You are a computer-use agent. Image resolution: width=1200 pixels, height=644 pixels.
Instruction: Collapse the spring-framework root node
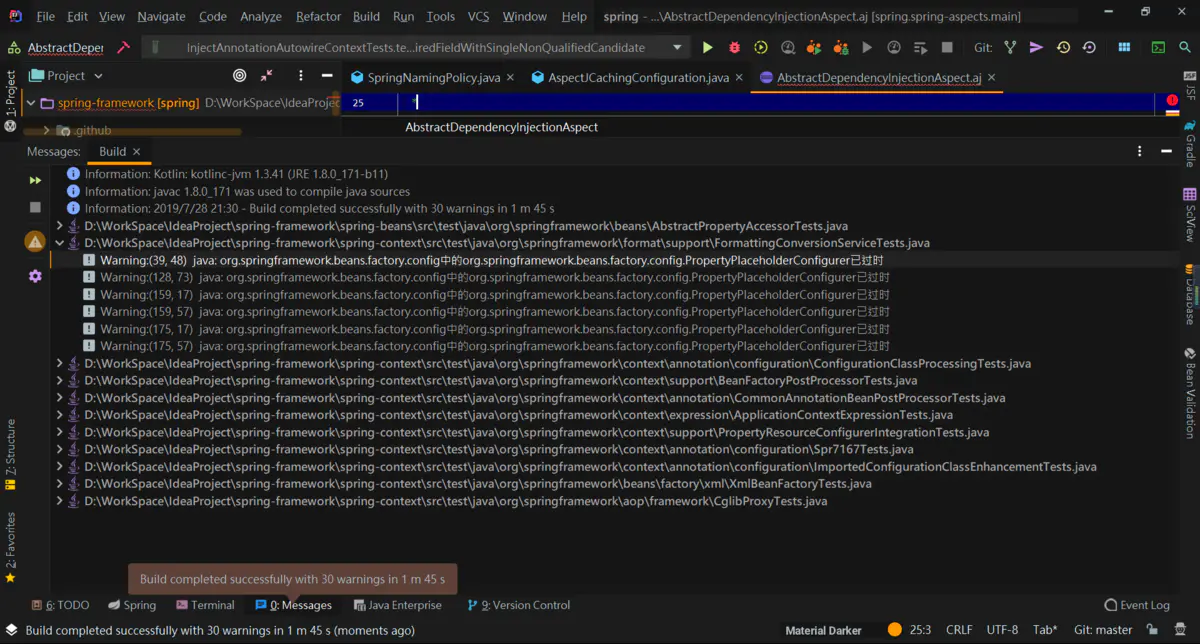click(x=31, y=103)
